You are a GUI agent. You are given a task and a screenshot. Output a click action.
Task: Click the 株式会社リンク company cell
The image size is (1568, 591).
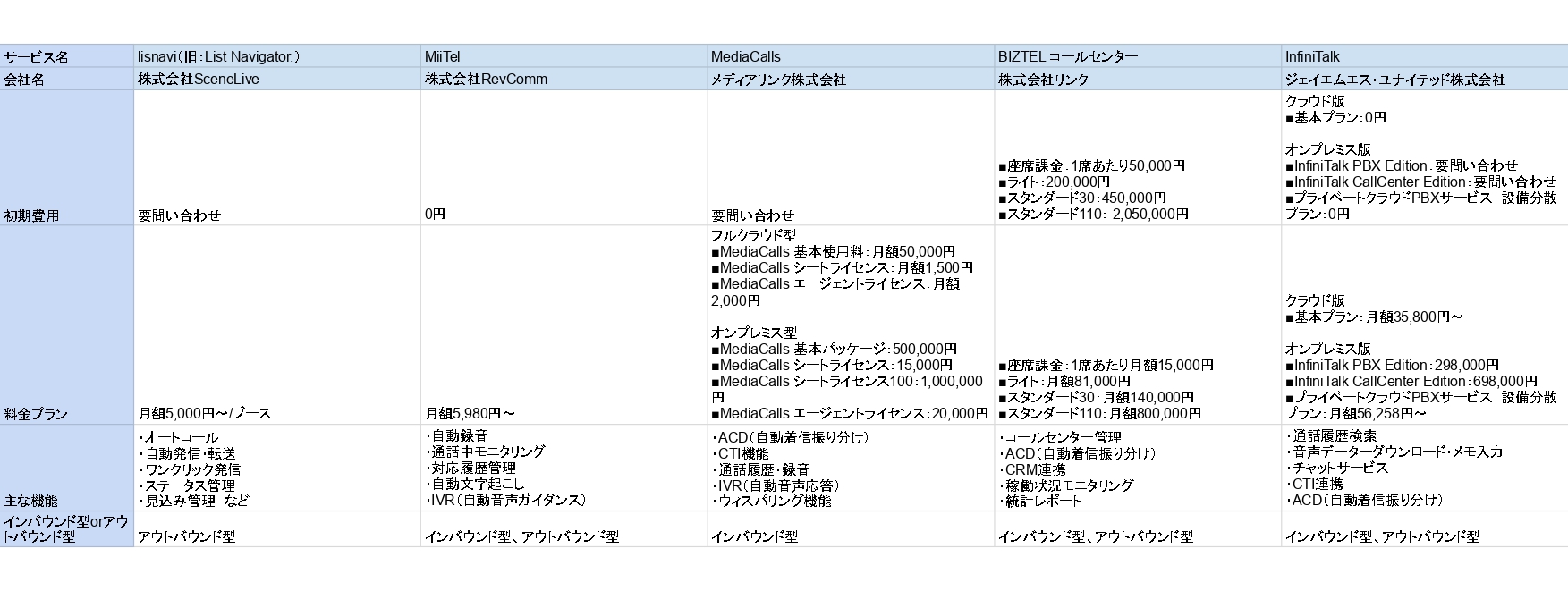[x=1139, y=79]
